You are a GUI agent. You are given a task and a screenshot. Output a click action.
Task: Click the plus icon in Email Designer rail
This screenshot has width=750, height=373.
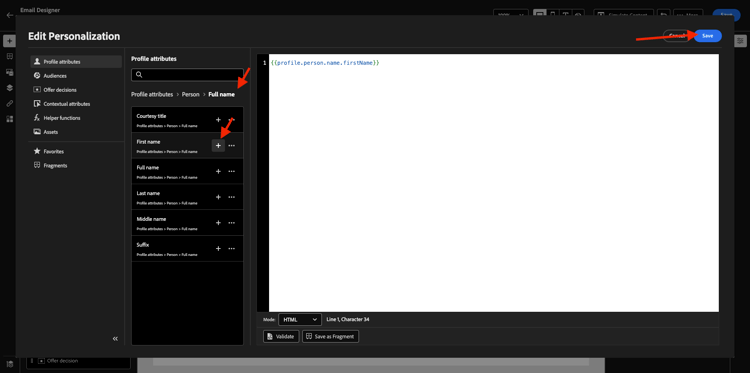(x=9, y=42)
